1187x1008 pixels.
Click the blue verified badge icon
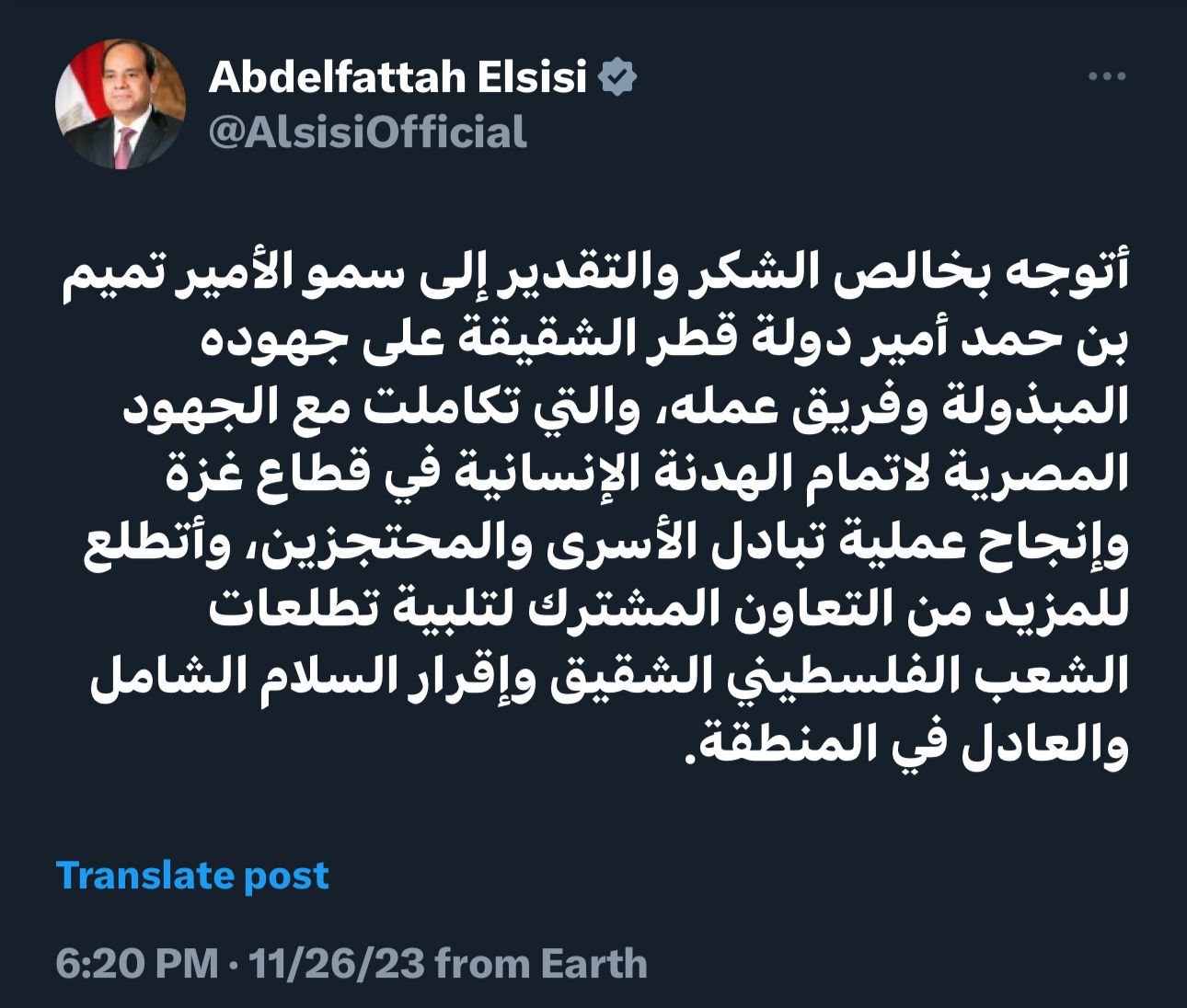(x=617, y=77)
